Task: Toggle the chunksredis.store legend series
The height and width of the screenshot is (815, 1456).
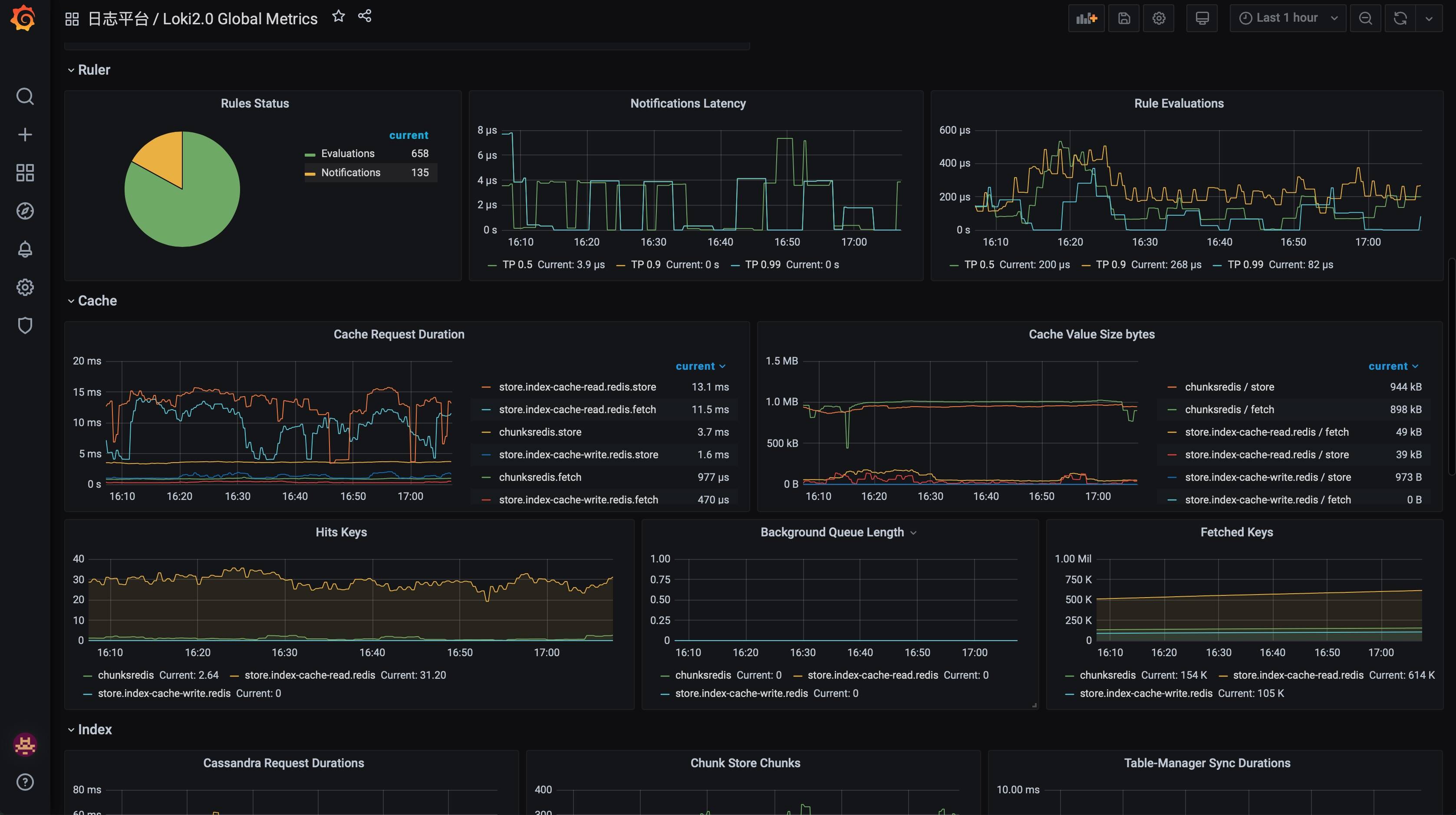Action: tap(540, 432)
